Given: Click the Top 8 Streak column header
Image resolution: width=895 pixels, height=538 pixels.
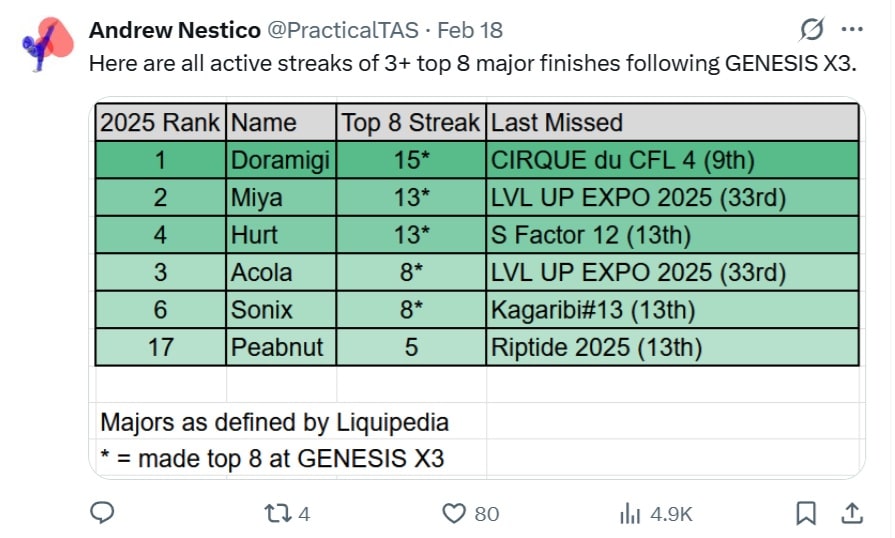Looking at the screenshot, I should point(411,123).
